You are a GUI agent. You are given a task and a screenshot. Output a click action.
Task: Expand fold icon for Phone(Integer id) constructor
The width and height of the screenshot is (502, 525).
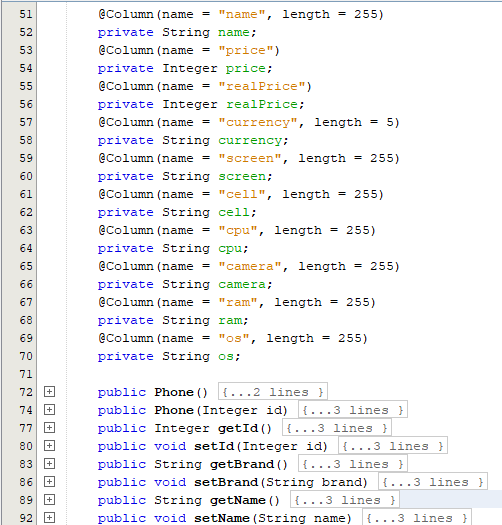tap(49, 410)
